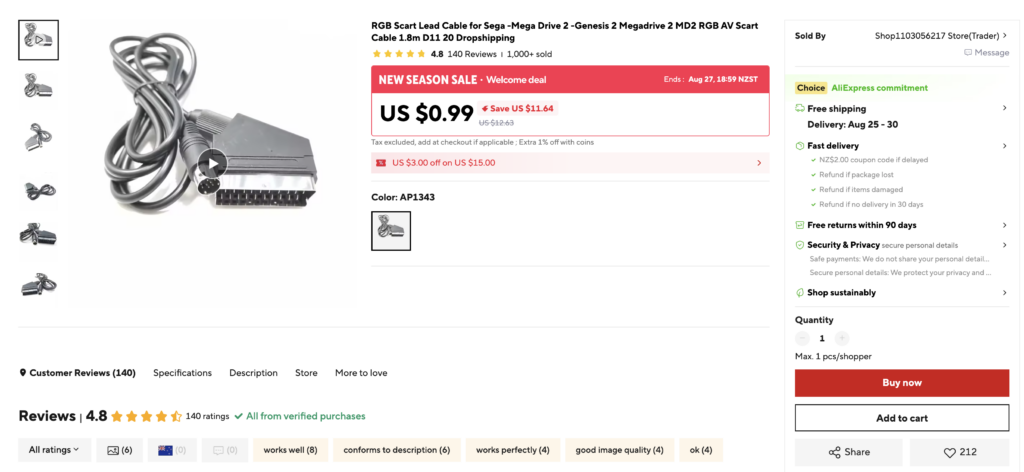Click the Add to cart button
The height and width of the screenshot is (472, 1024).
(x=902, y=418)
